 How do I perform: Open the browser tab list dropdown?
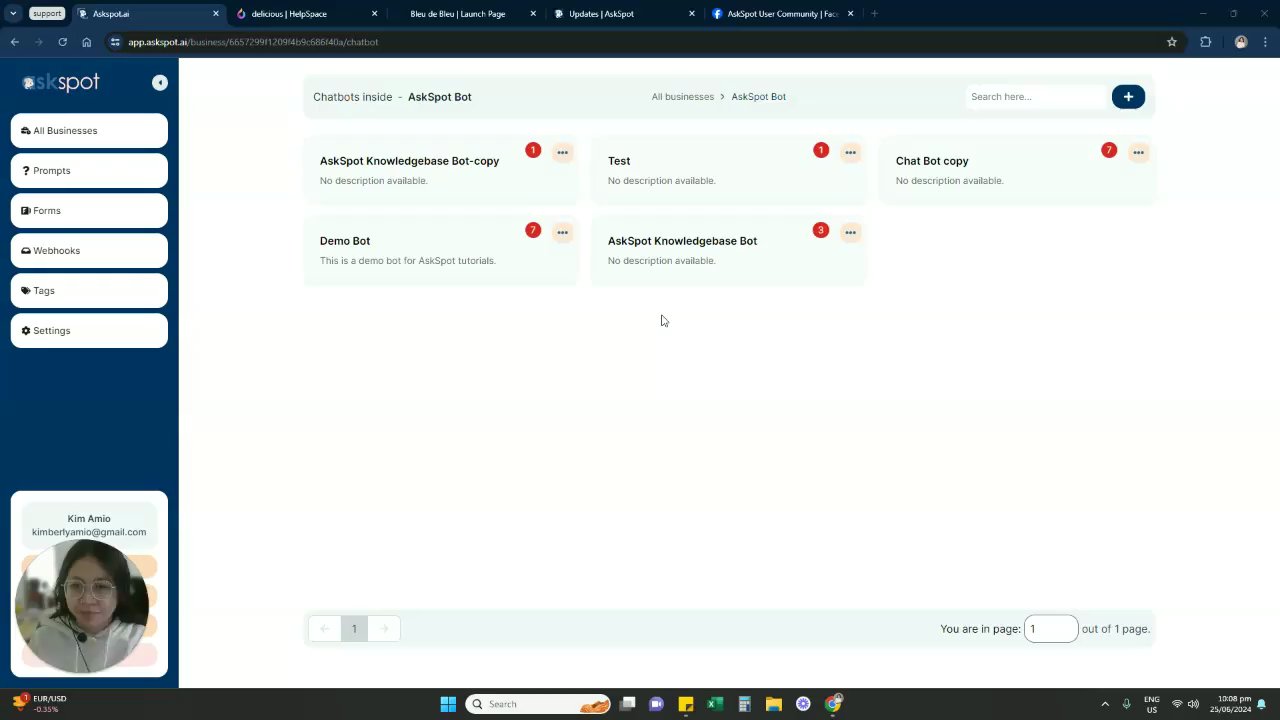coord(13,14)
